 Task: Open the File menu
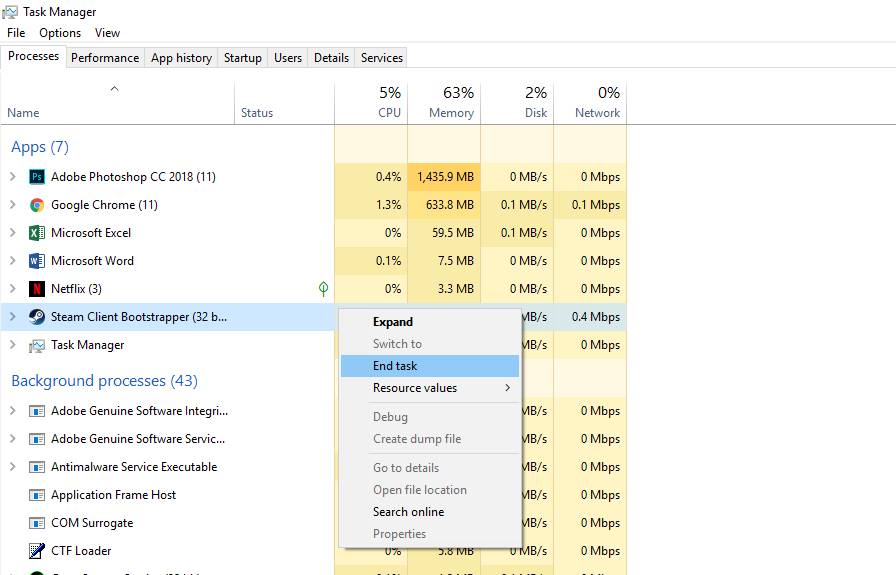pyautogui.click(x=16, y=33)
